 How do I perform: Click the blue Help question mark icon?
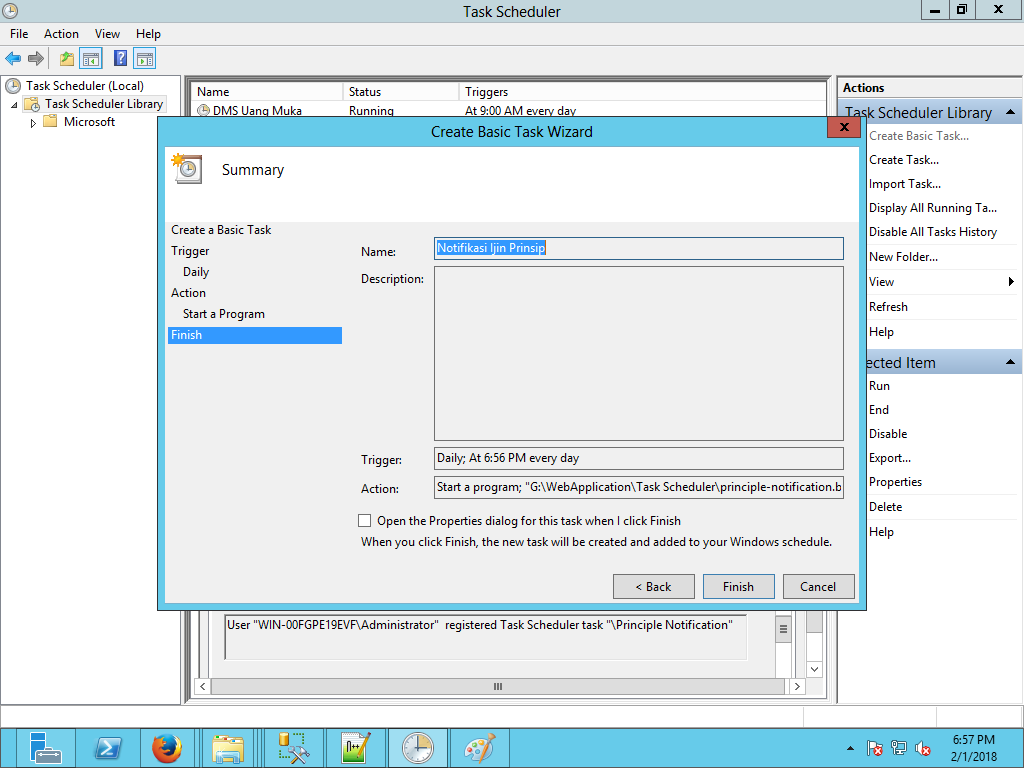[120, 59]
